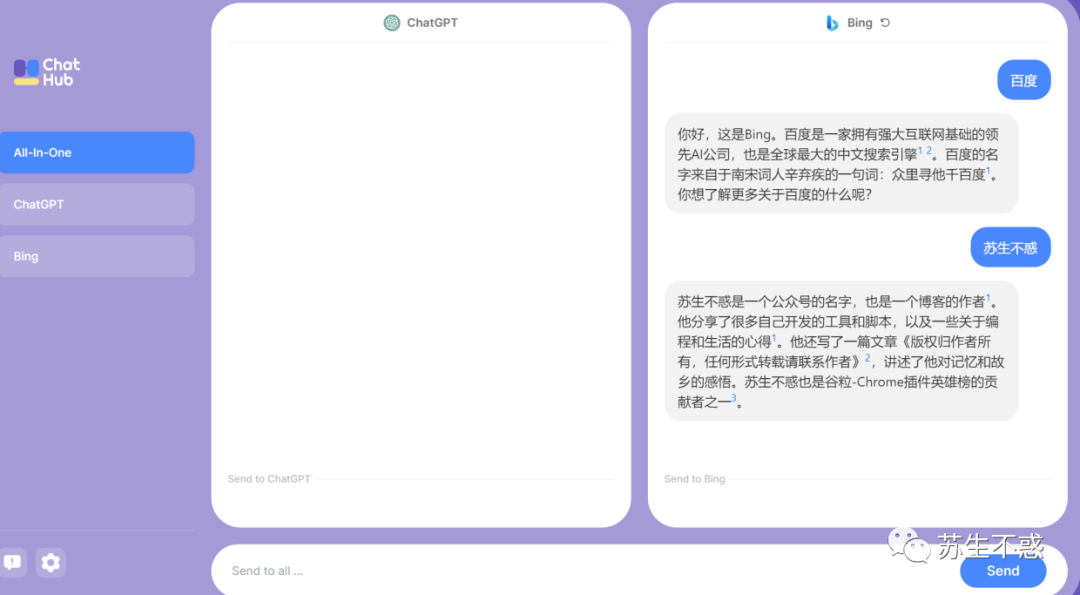
Task: Click the Send button
Action: (x=1003, y=571)
